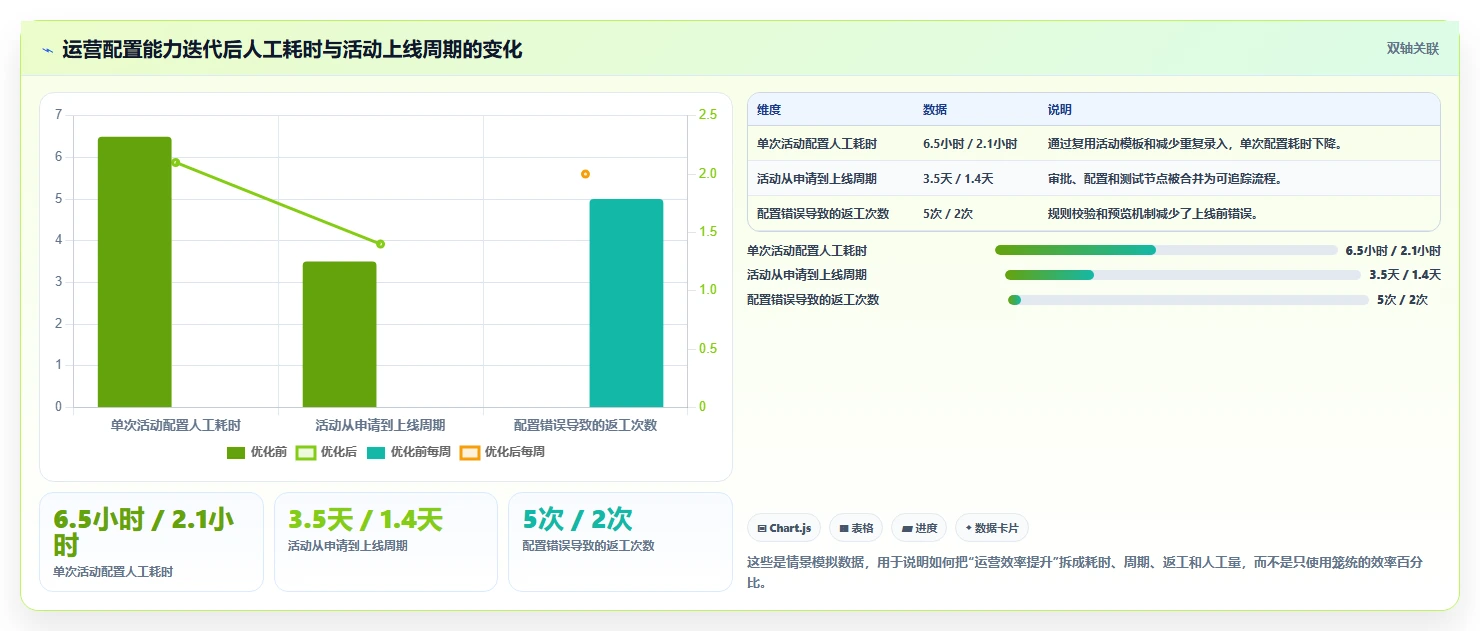Image resolution: width=1480 pixels, height=631 pixels.
Task: Click x-axis label 活动从申请到上线周期
Action: [x=380, y=425]
